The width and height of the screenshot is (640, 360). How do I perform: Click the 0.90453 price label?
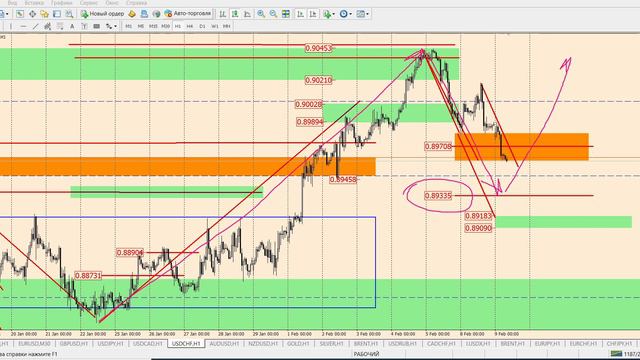(x=318, y=48)
